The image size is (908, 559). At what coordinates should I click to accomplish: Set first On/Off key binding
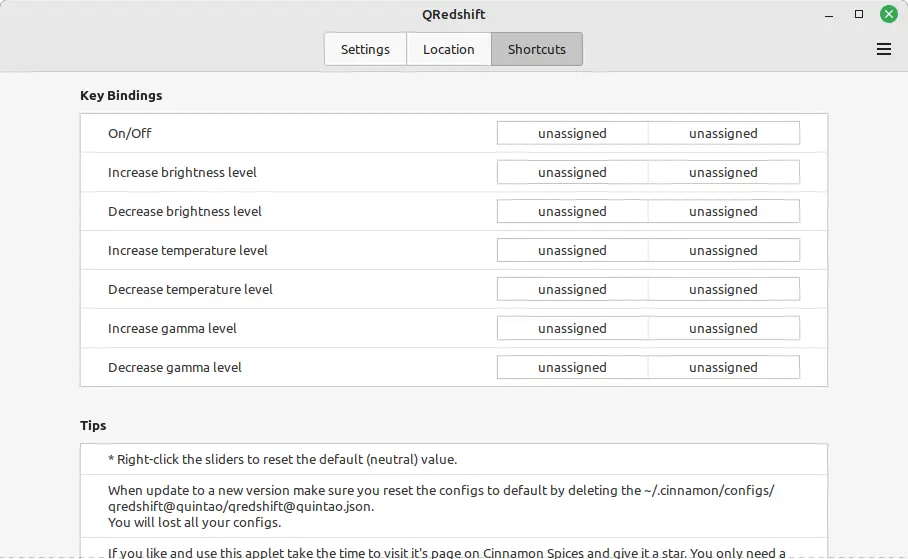pyautogui.click(x=572, y=133)
